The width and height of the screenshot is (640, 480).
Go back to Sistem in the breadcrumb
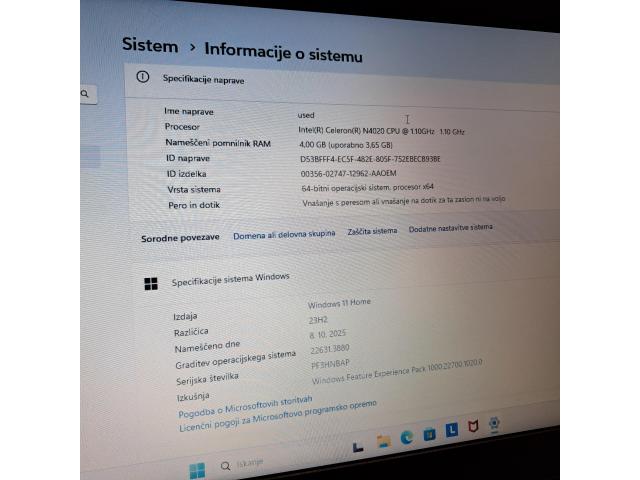(150, 45)
